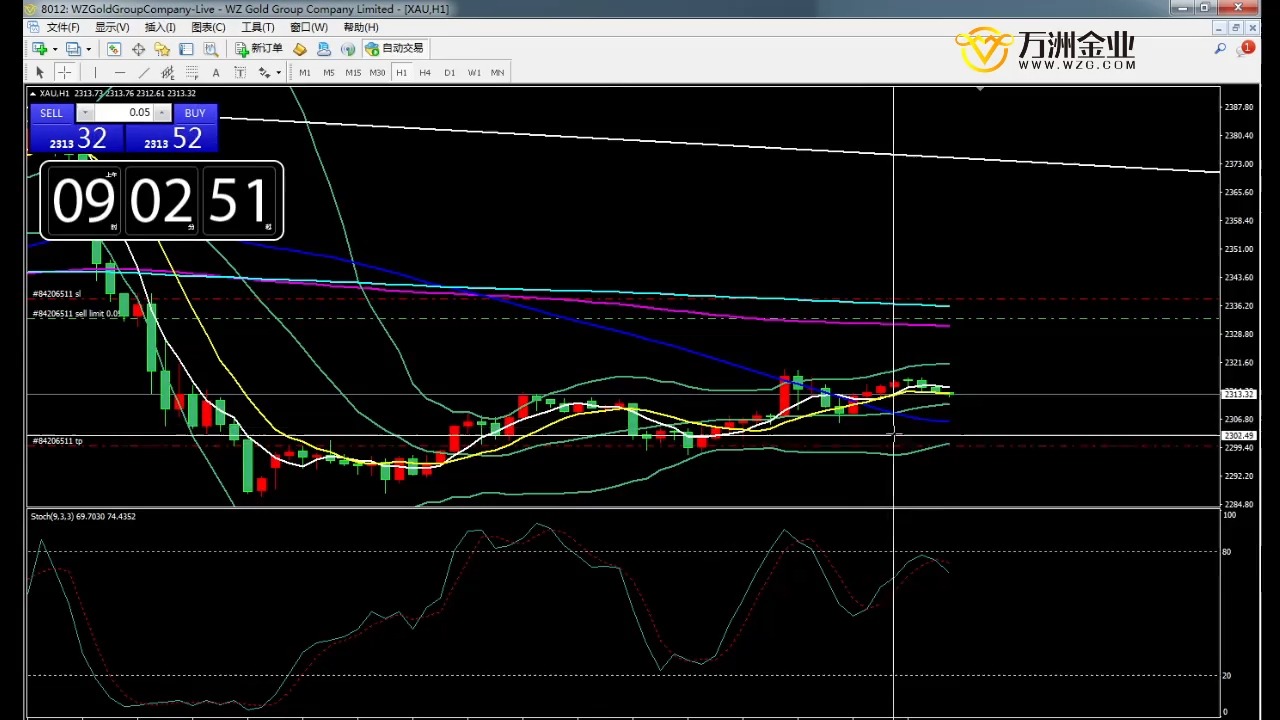This screenshot has width=1280, height=720.
Task: Click the application icon left of 文件 menu
Action: (x=34, y=27)
